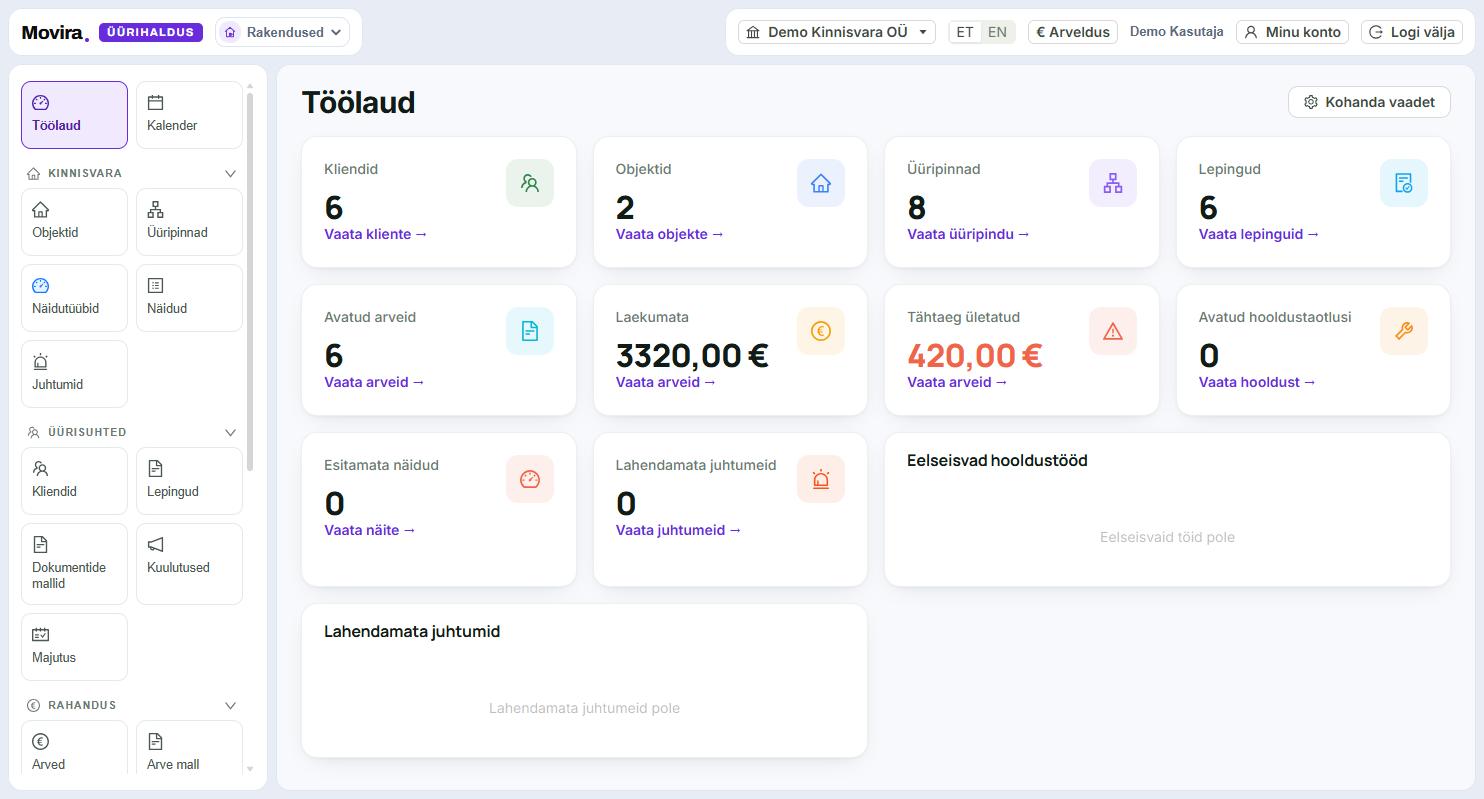
Task: Open Näidud sidebar tile
Action: click(189, 298)
